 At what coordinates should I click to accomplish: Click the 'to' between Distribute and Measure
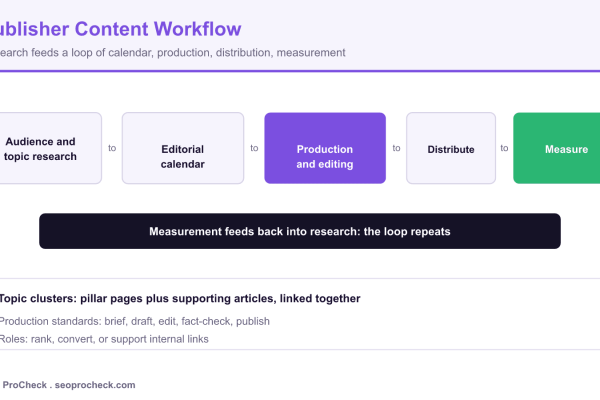504,148
